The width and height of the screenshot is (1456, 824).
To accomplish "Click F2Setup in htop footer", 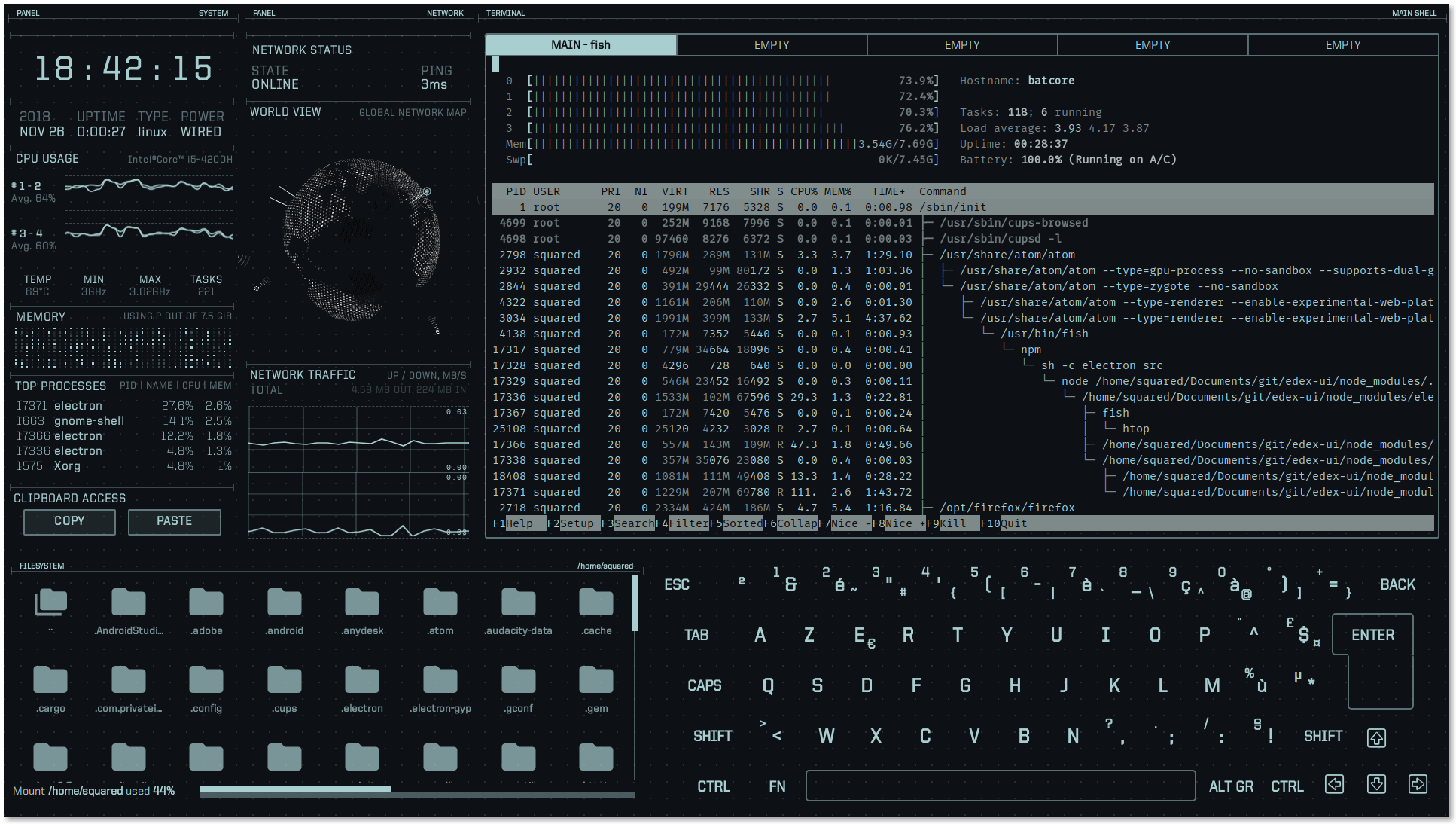I will tap(573, 523).
